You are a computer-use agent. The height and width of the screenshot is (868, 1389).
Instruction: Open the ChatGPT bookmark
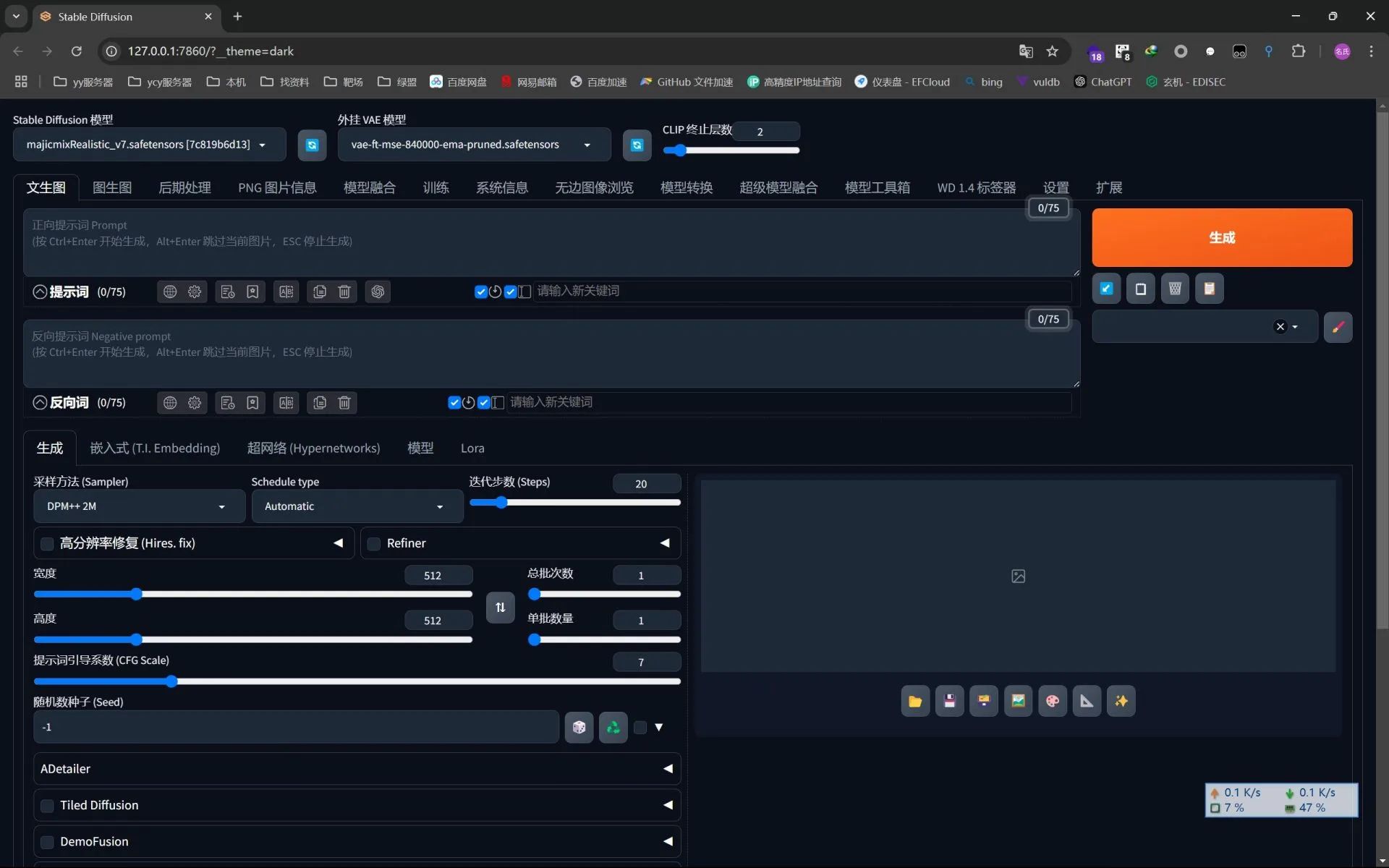coord(1103,82)
